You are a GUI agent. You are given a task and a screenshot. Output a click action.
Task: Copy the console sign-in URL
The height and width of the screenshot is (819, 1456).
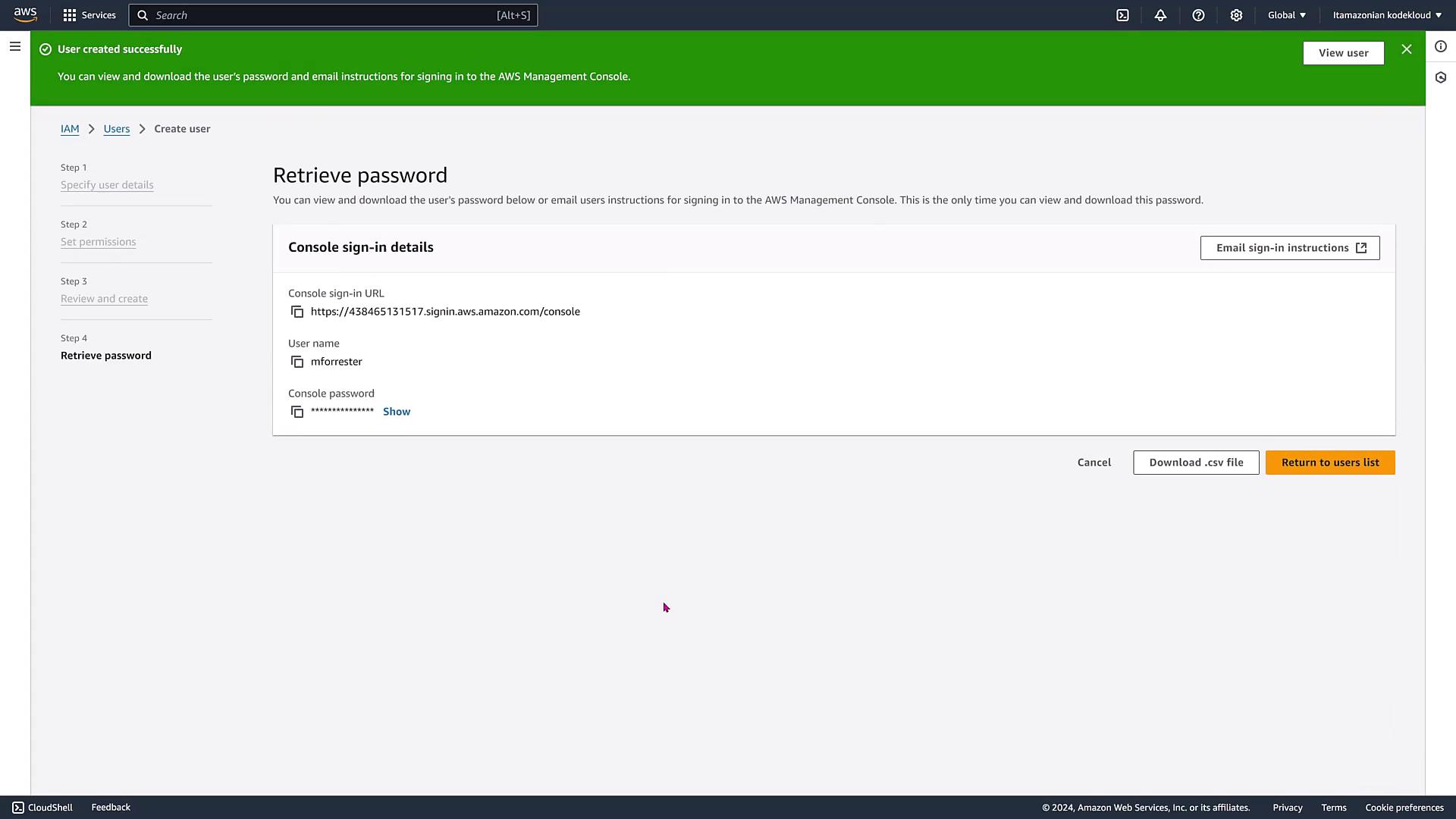(x=297, y=312)
